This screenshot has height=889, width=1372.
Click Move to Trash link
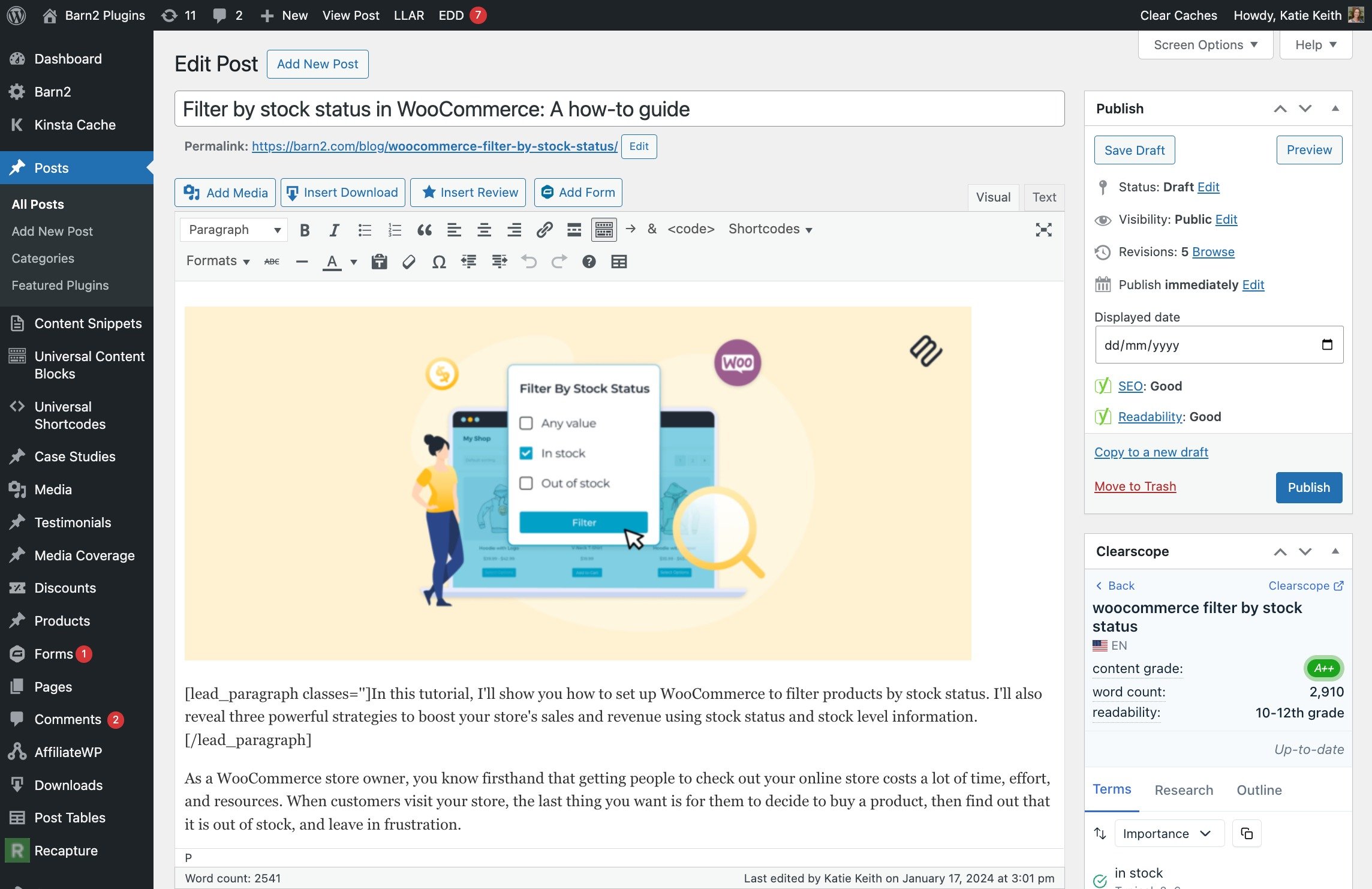(1135, 486)
